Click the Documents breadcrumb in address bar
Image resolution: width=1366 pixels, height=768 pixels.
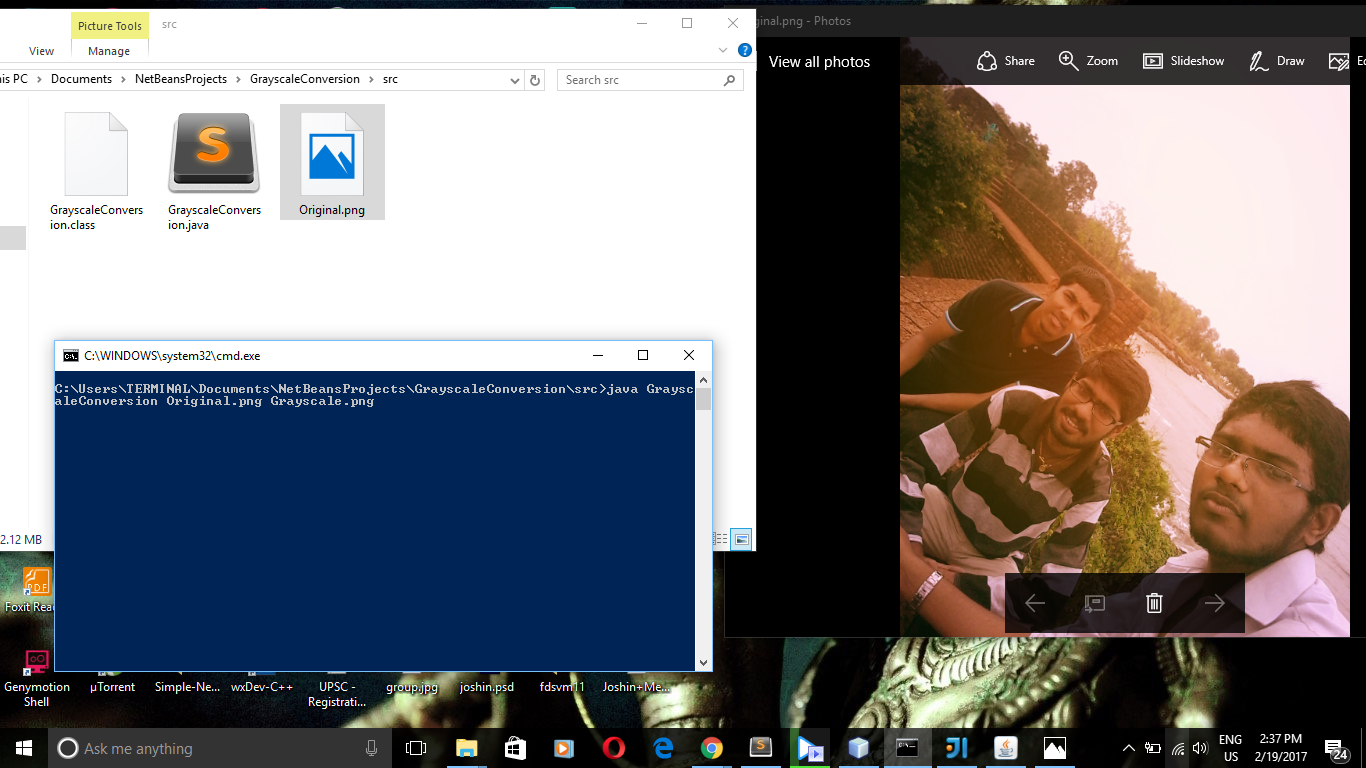[x=81, y=79]
